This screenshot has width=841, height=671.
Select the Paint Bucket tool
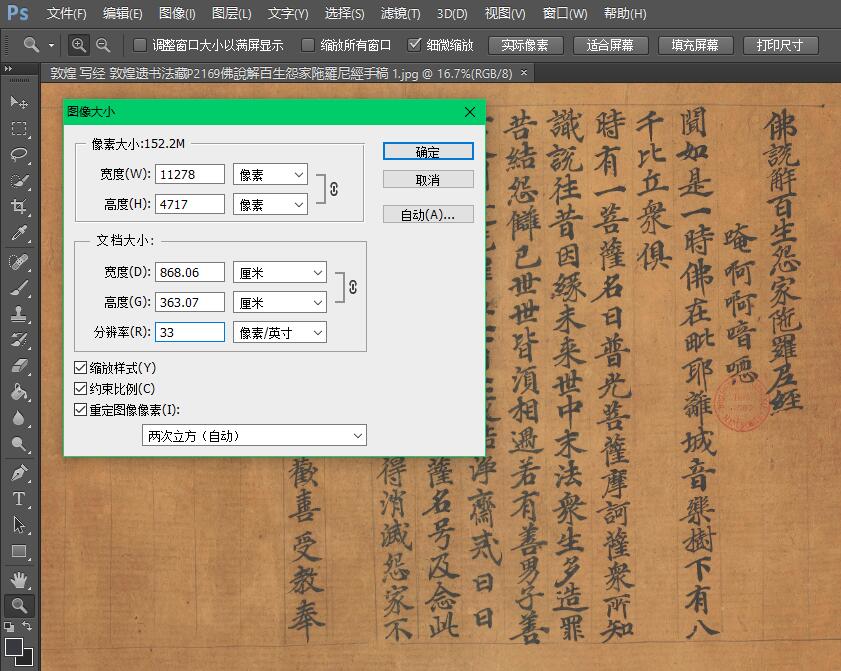tap(19, 392)
